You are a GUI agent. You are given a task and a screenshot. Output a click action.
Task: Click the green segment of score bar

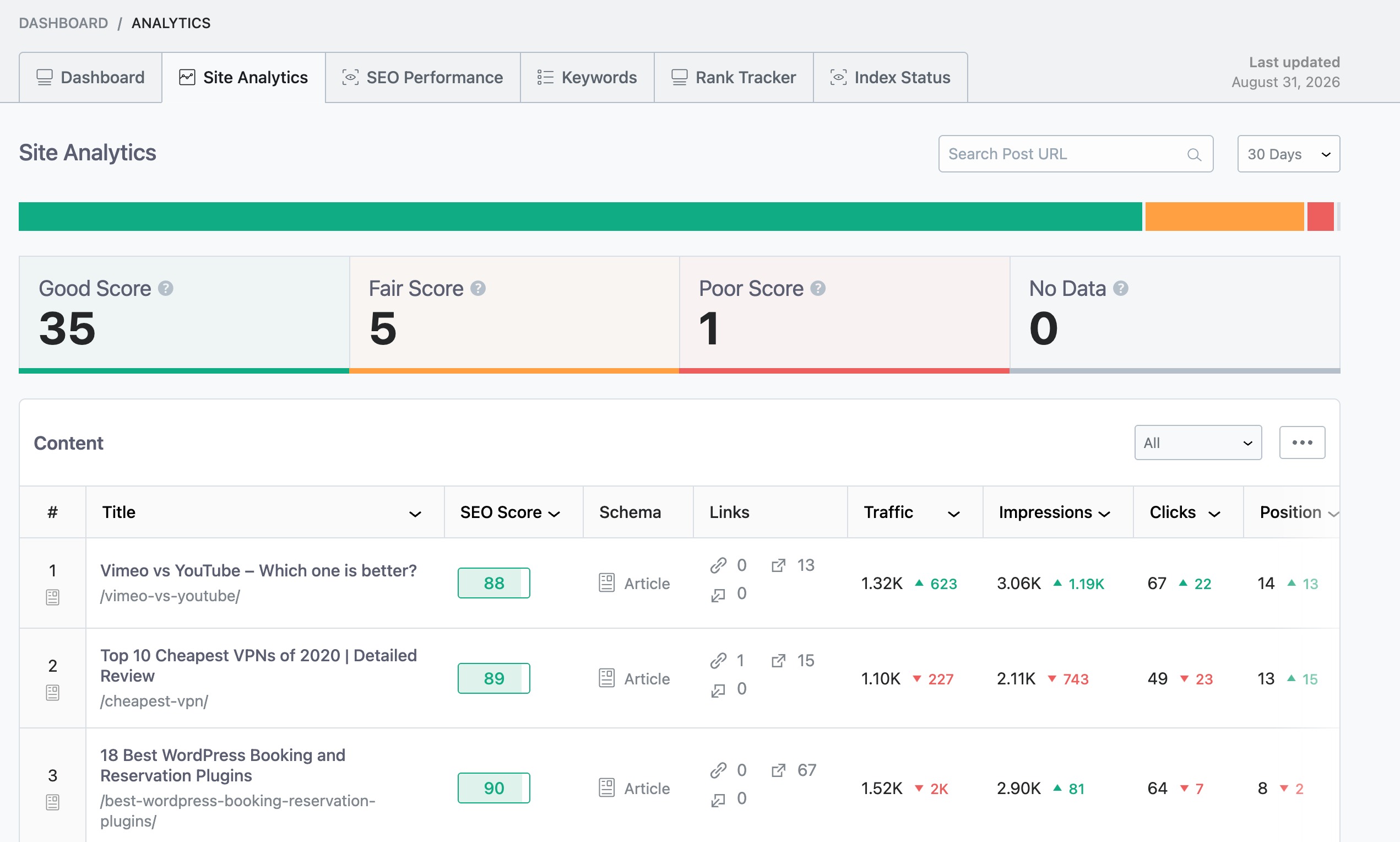[580, 217]
